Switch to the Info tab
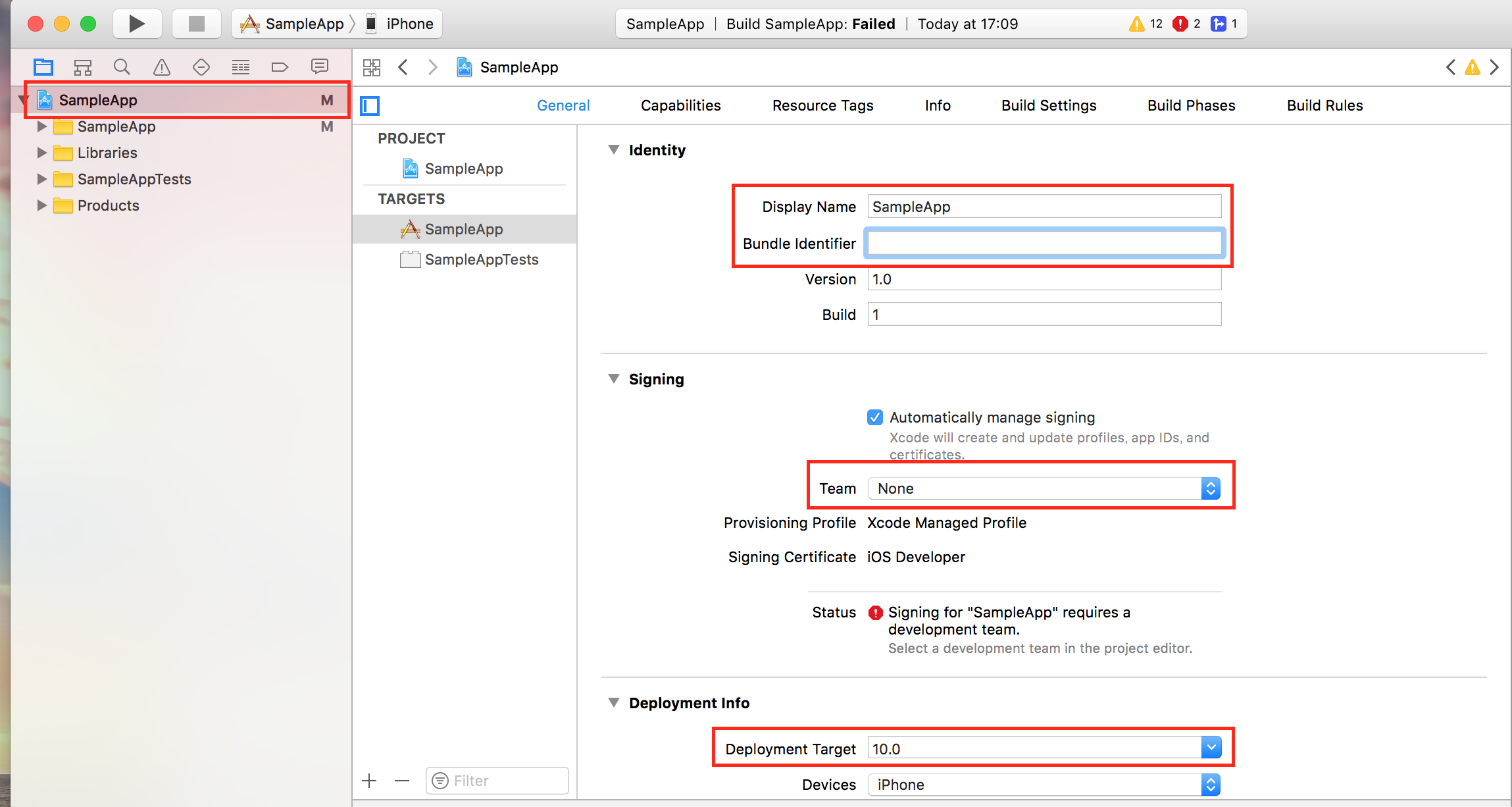 coord(938,105)
